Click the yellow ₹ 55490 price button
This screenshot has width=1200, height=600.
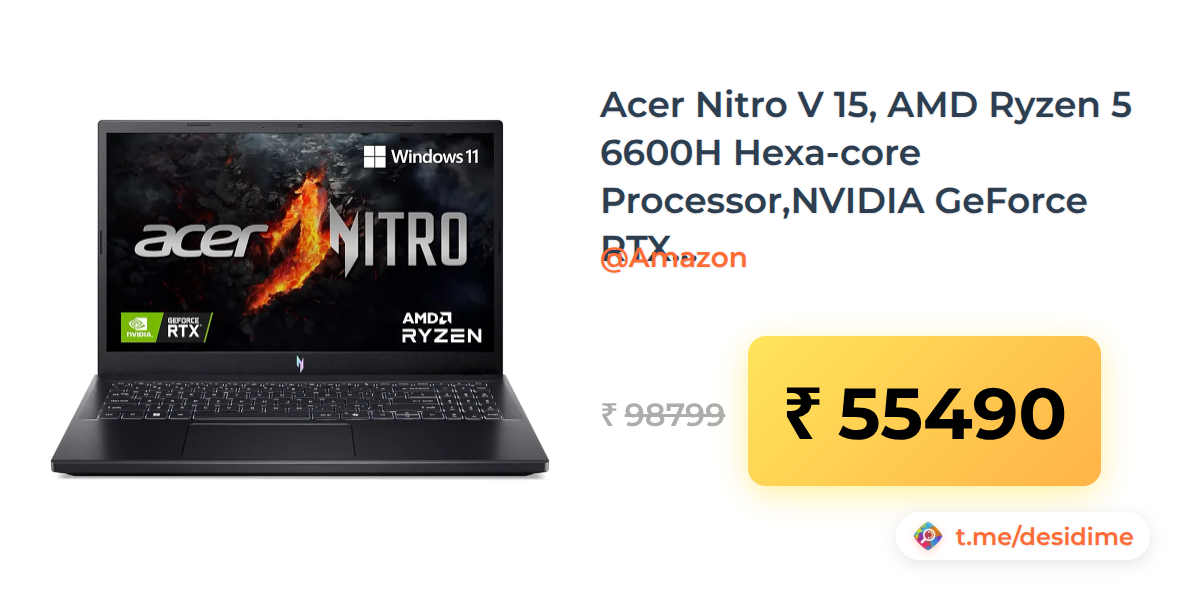coord(924,411)
